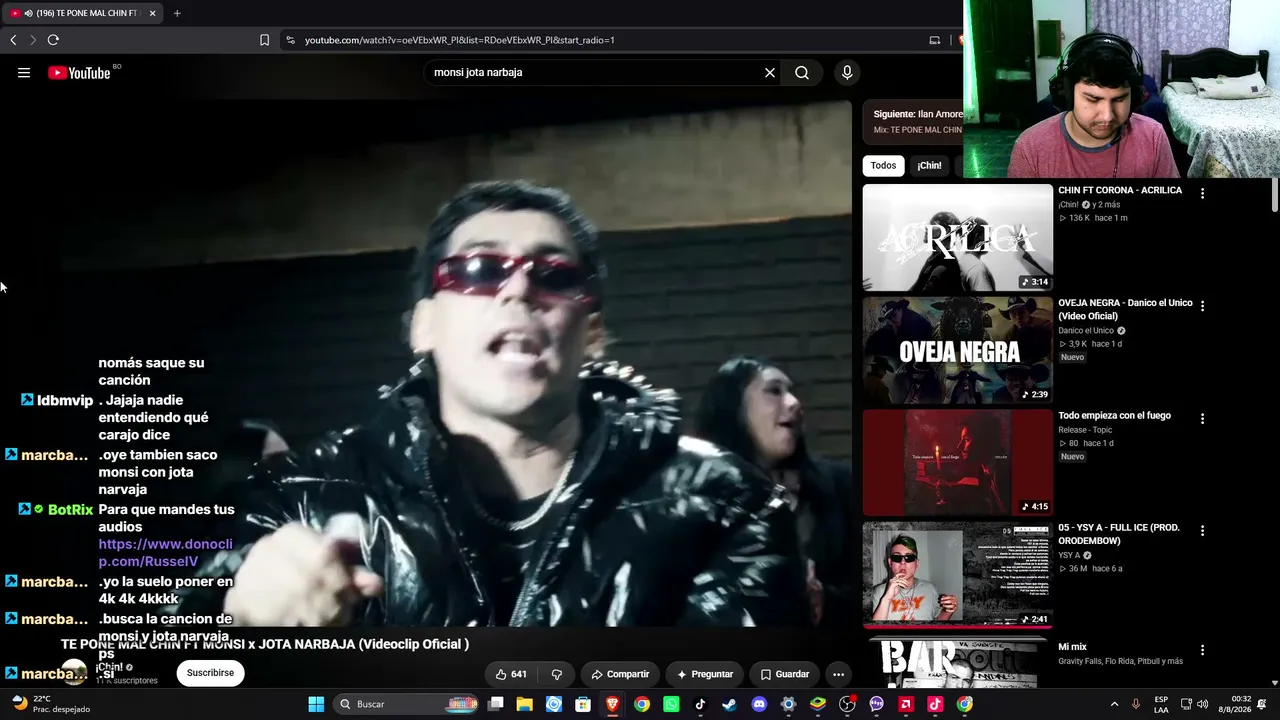Click the title 05 - YSY A - FULL ICE

coord(1119,535)
